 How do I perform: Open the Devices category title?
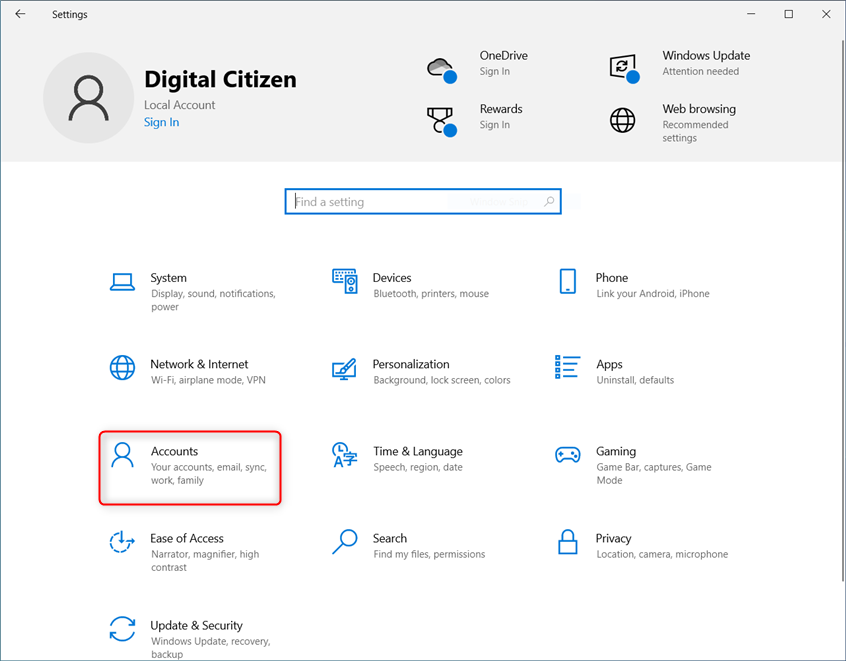pyautogui.click(x=392, y=278)
